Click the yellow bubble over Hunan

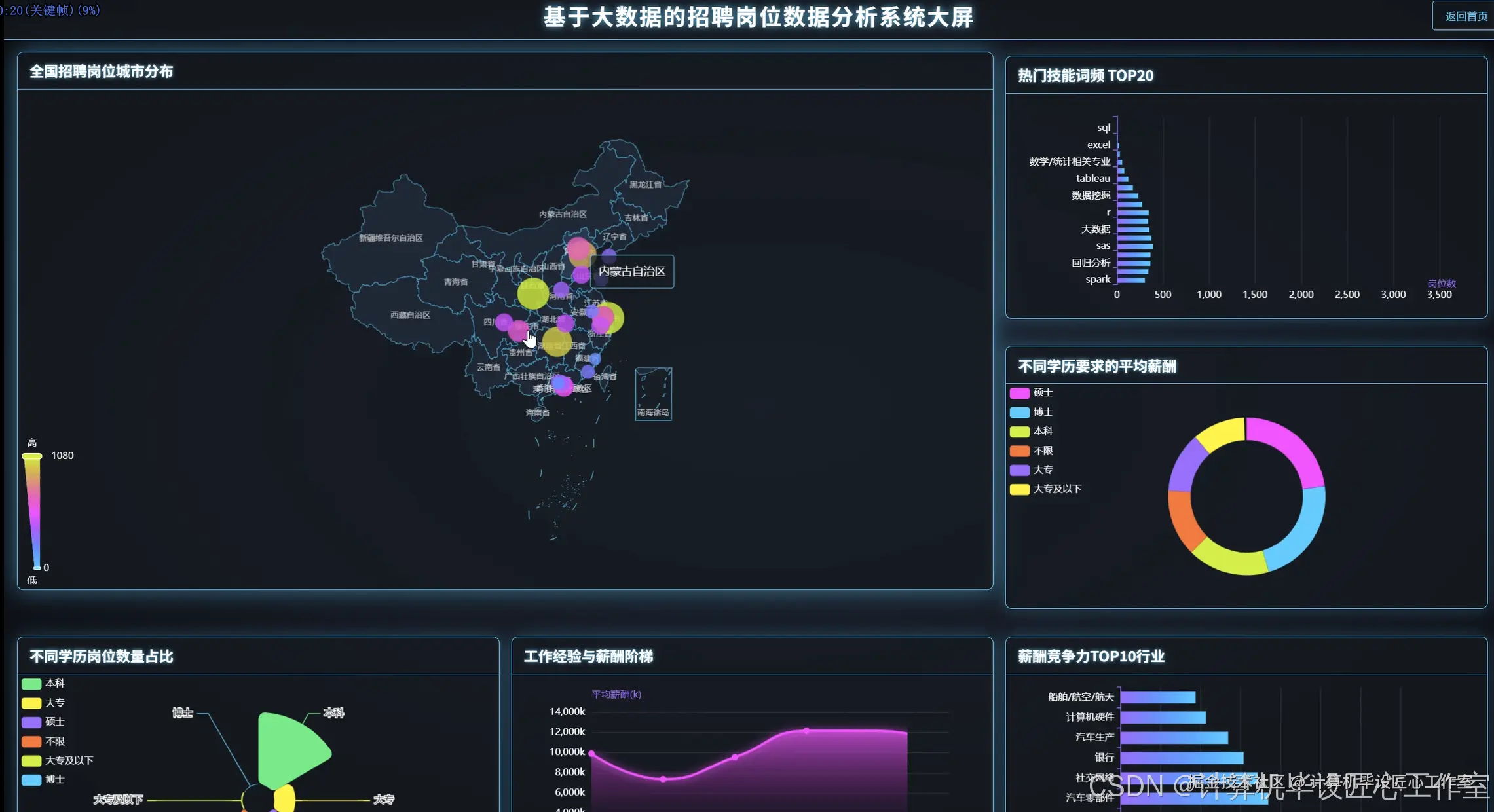coord(557,342)
